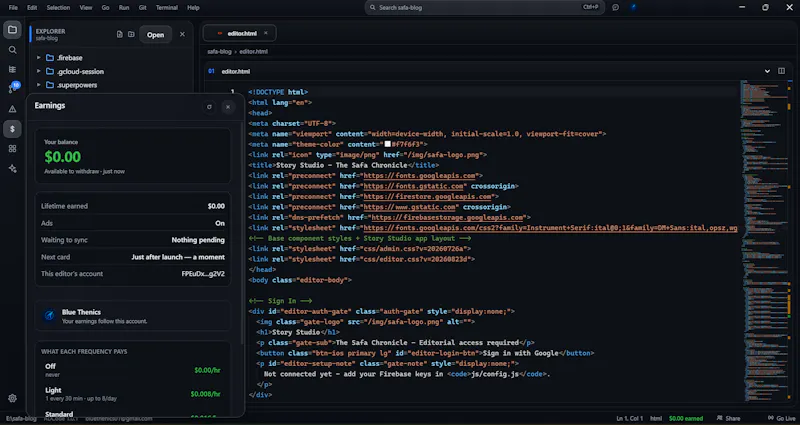Open the Problems warning triangle icon
The height and width of the screenshot is (425, 800).
pyautogui.click(x=12, y=109)
